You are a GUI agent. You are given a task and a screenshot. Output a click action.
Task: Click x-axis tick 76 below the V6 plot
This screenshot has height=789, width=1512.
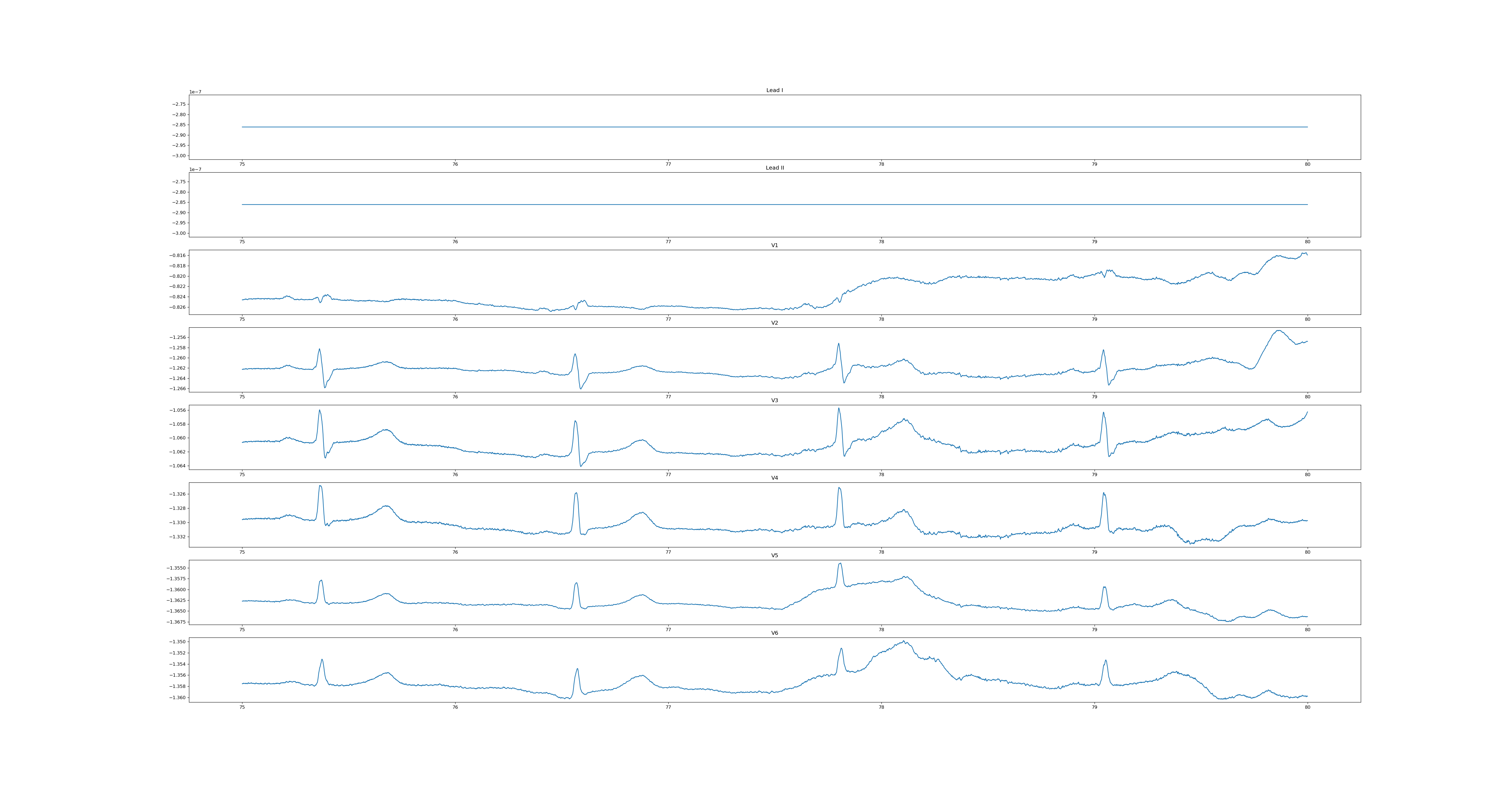click(x=455, y=707)
